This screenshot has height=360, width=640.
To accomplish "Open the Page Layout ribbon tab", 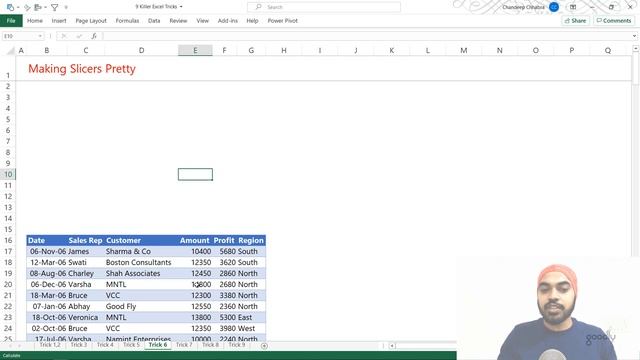I will click(91, 20).
